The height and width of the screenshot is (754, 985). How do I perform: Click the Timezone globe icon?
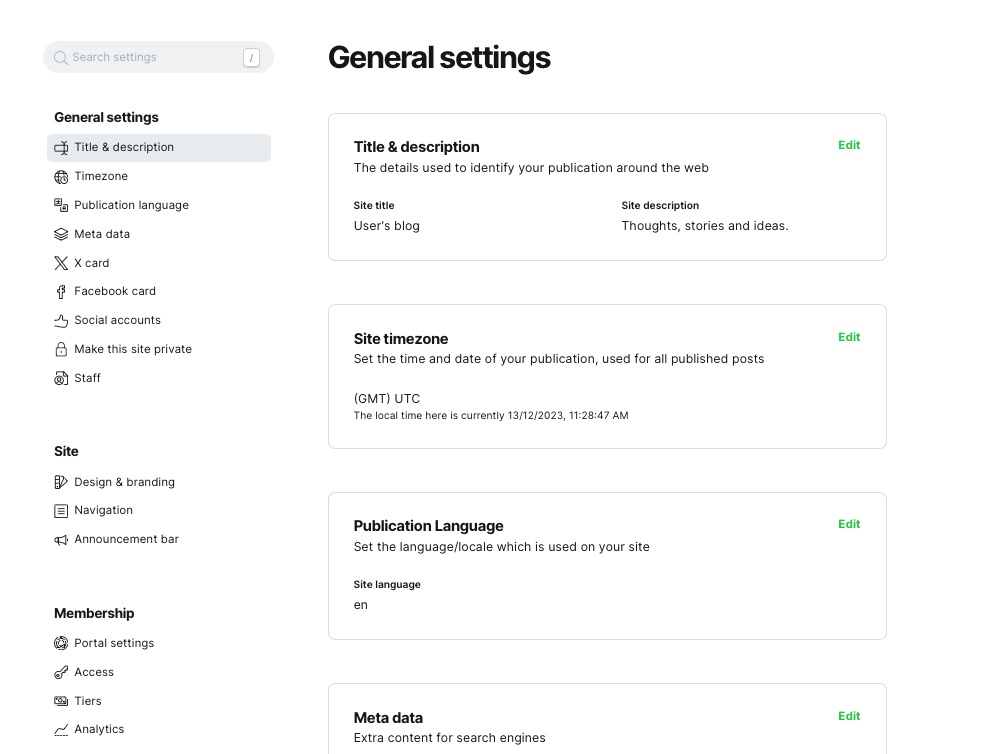coord(61,176)
